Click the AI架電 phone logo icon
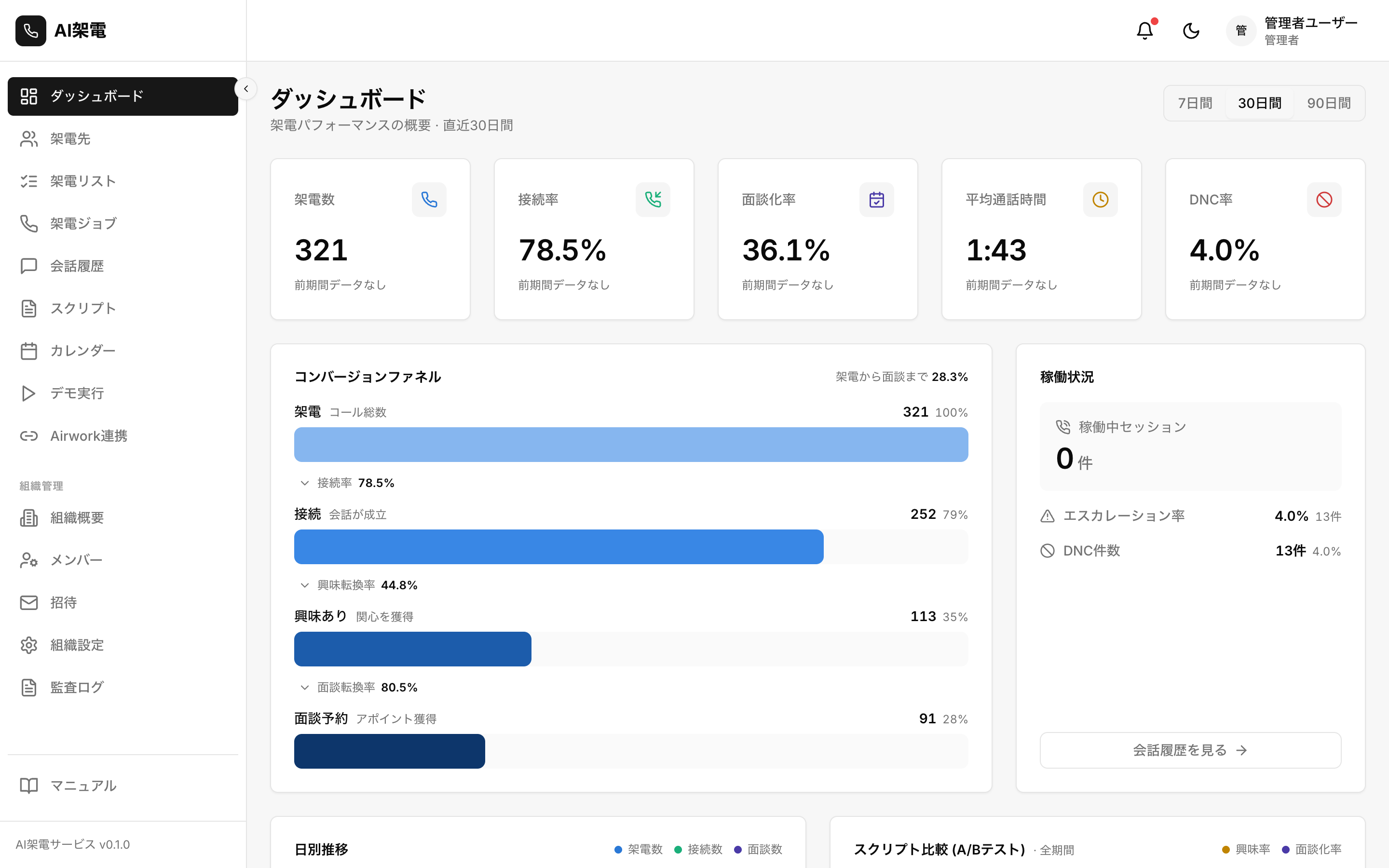The height and width of the screenshot is (868, 1389). 31,30
